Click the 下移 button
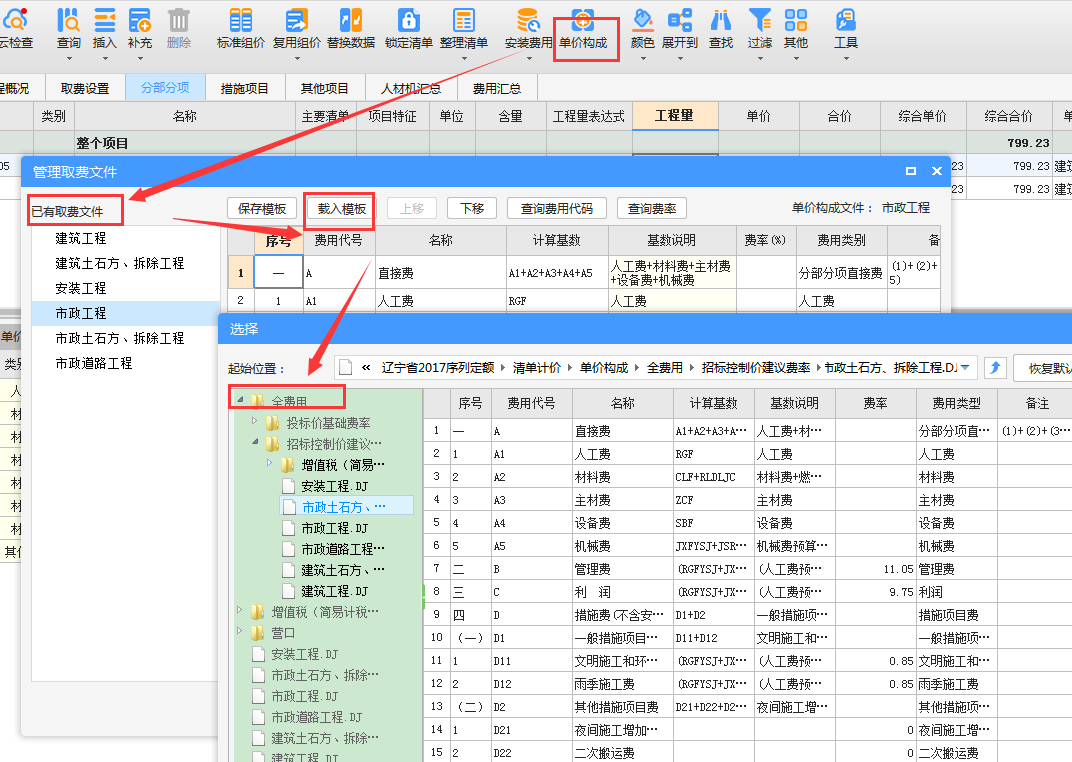Screen dimensions: 1072x762 (x=472, y=208)
